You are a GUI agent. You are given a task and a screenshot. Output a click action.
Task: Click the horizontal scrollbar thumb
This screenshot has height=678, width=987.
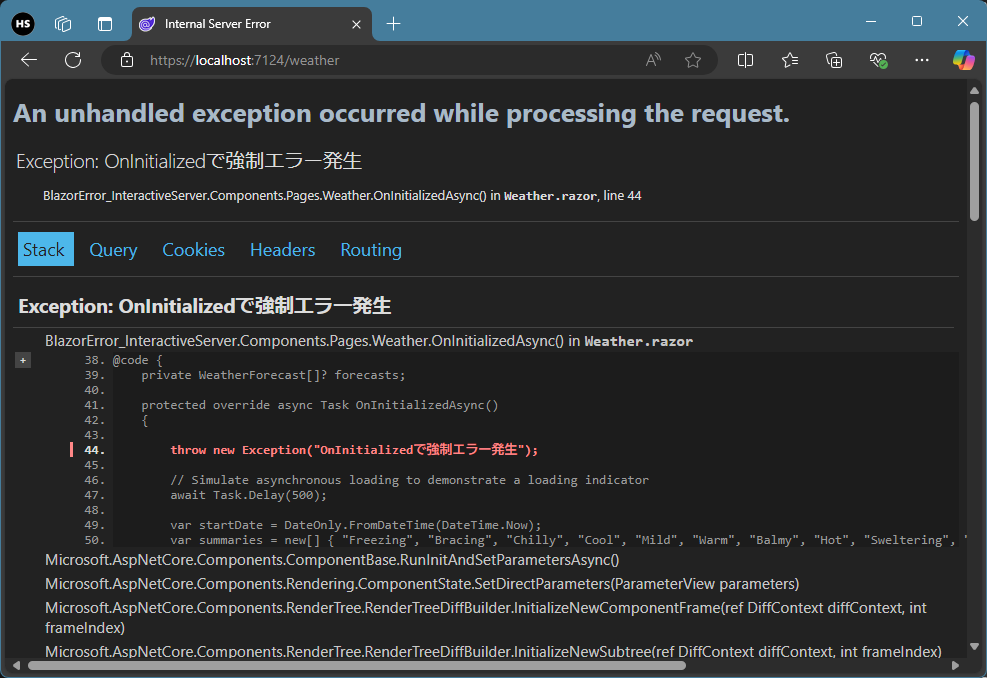point(356,665)
